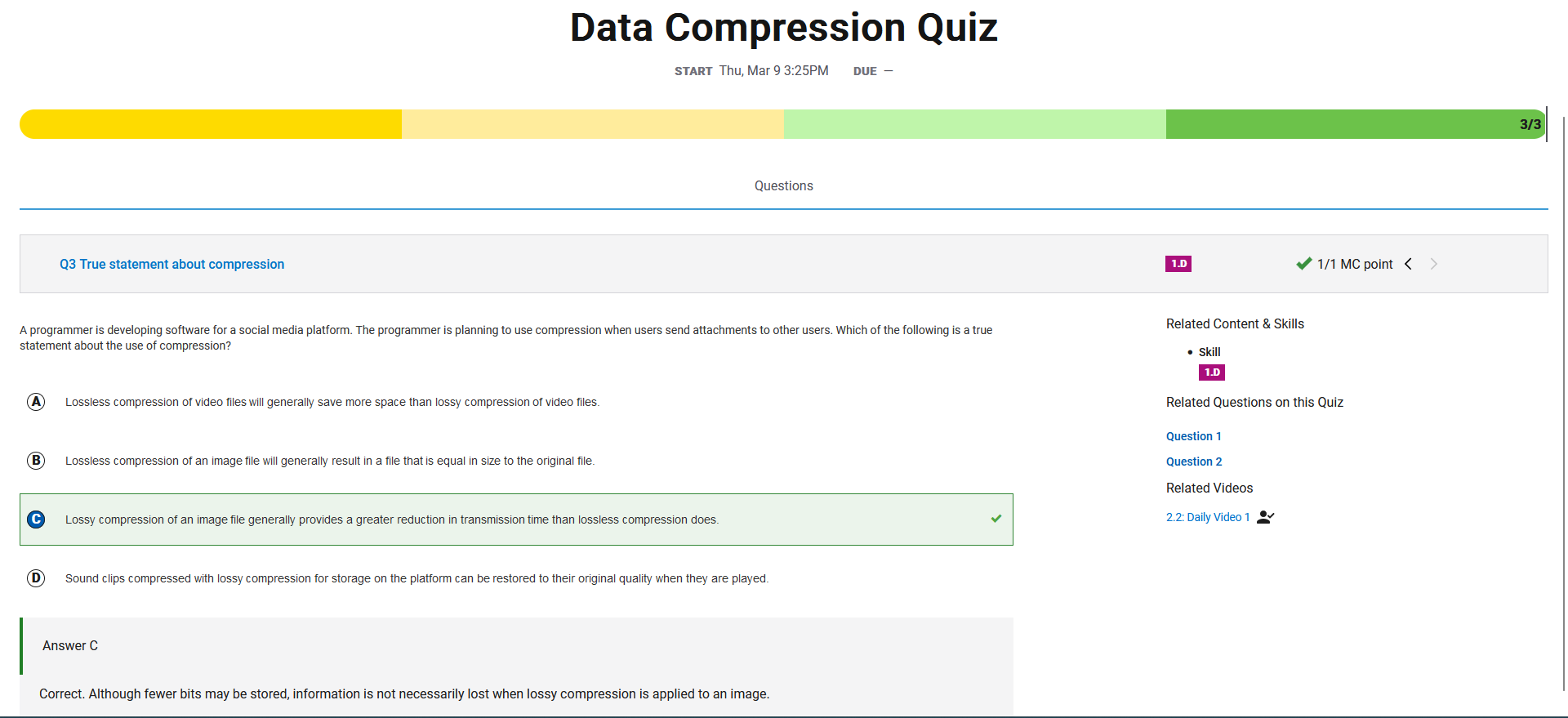
Task: Select answer option D radio button
Action: pos(36,578)
